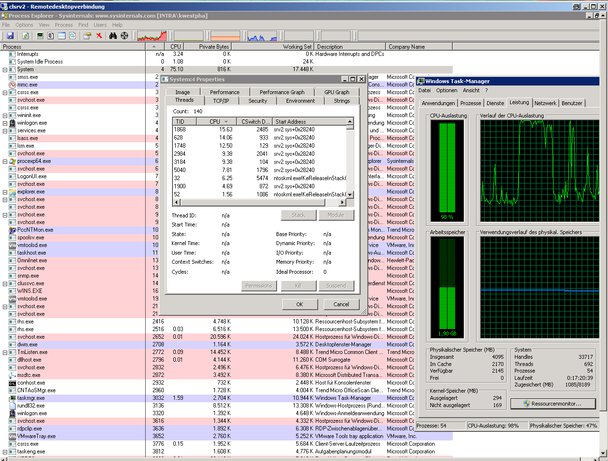The height and width of the screenshot is (461, 608).
Task: Click the explorer.exe process icon
Action: (x=12, y=192)
